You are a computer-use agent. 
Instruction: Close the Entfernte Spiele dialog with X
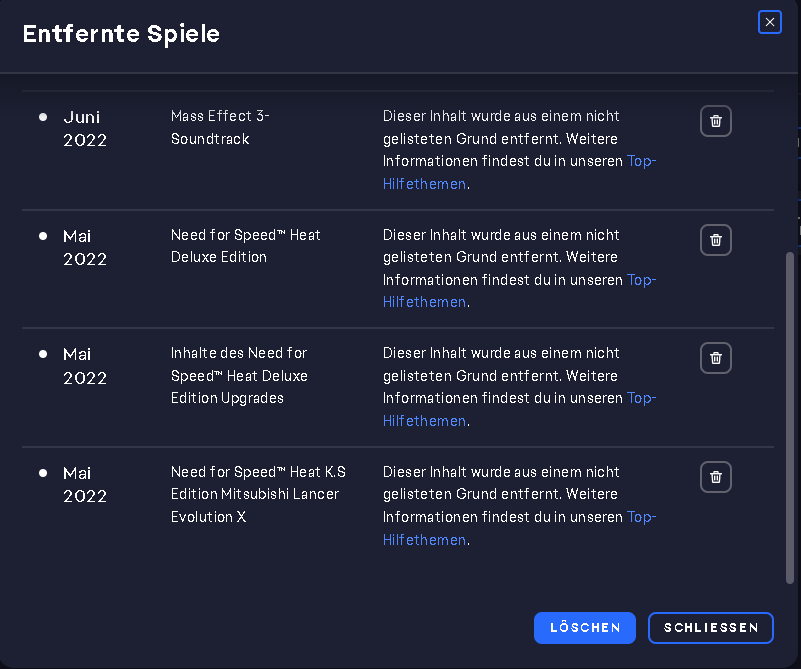click(x=770, y=22)
